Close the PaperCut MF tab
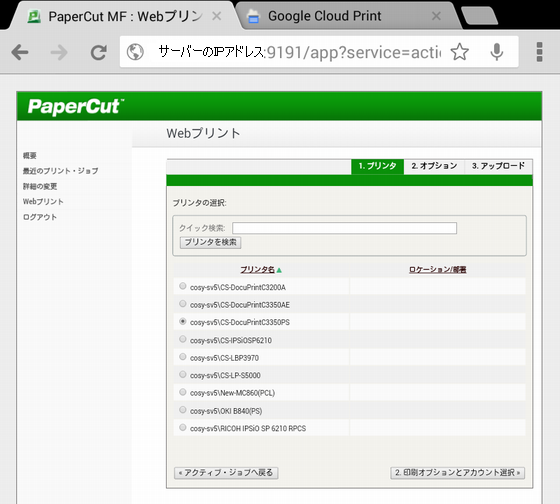This screenshot has width=560, height=504. 216,16
